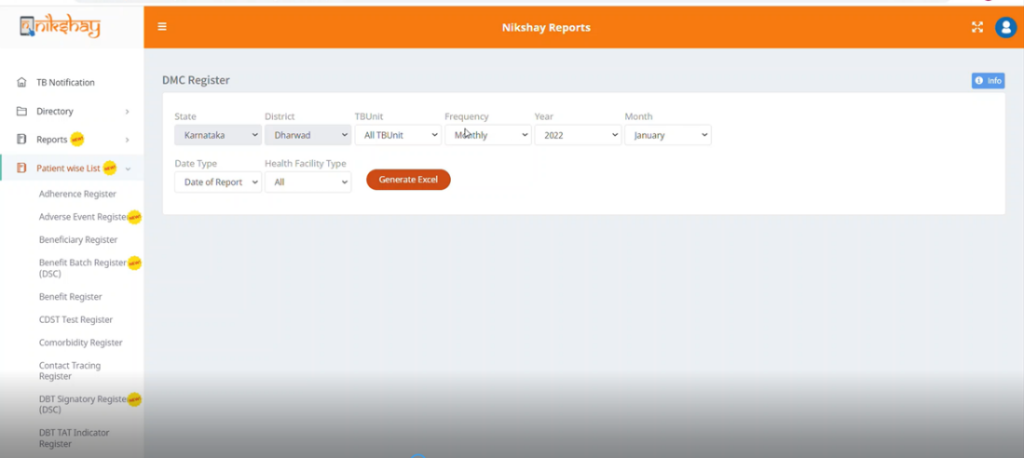Open Directory in sidebar
This screenshot has width=1024, height=458.
click(x=55, y=111)
